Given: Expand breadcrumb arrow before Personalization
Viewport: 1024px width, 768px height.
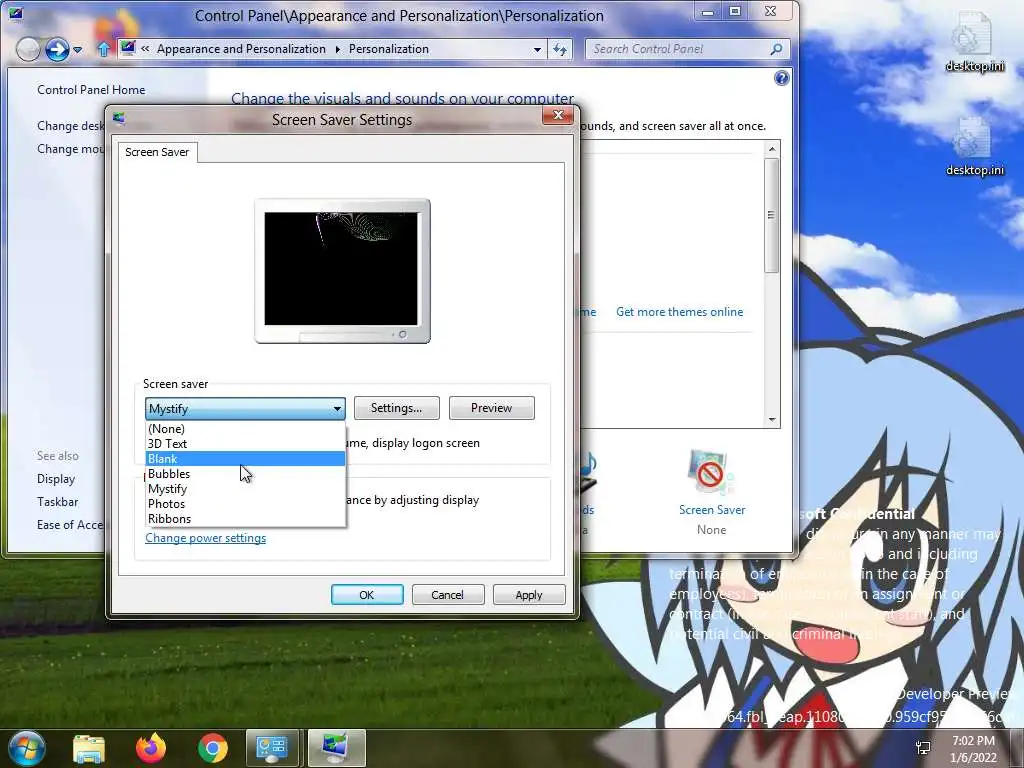Looking at the screenshot, I should click(338, 50).
